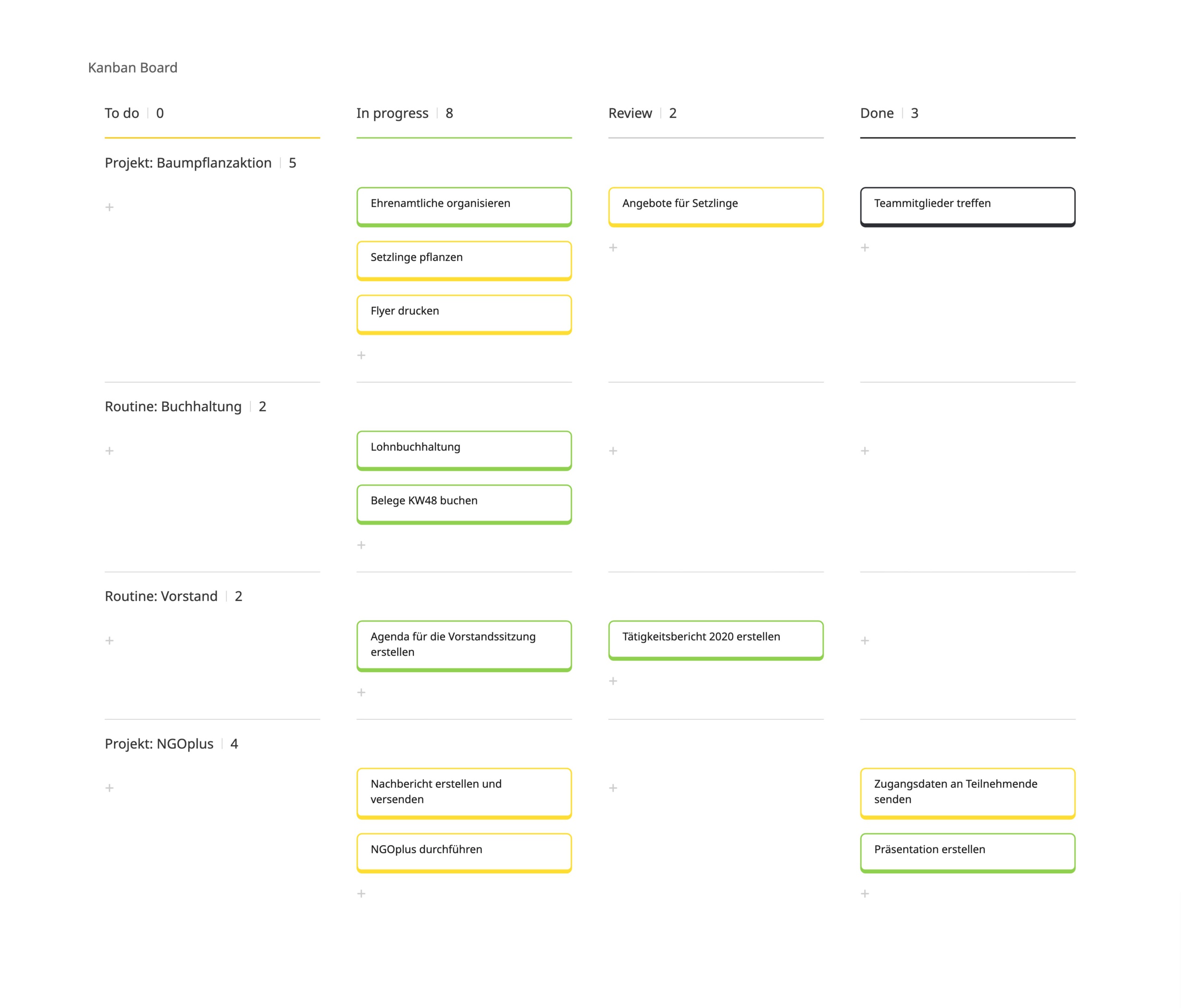Add Review card in Routine: Buchhaltung row
The height and width of the screenshot is (1008, 1181).
[x=613, y=451]
